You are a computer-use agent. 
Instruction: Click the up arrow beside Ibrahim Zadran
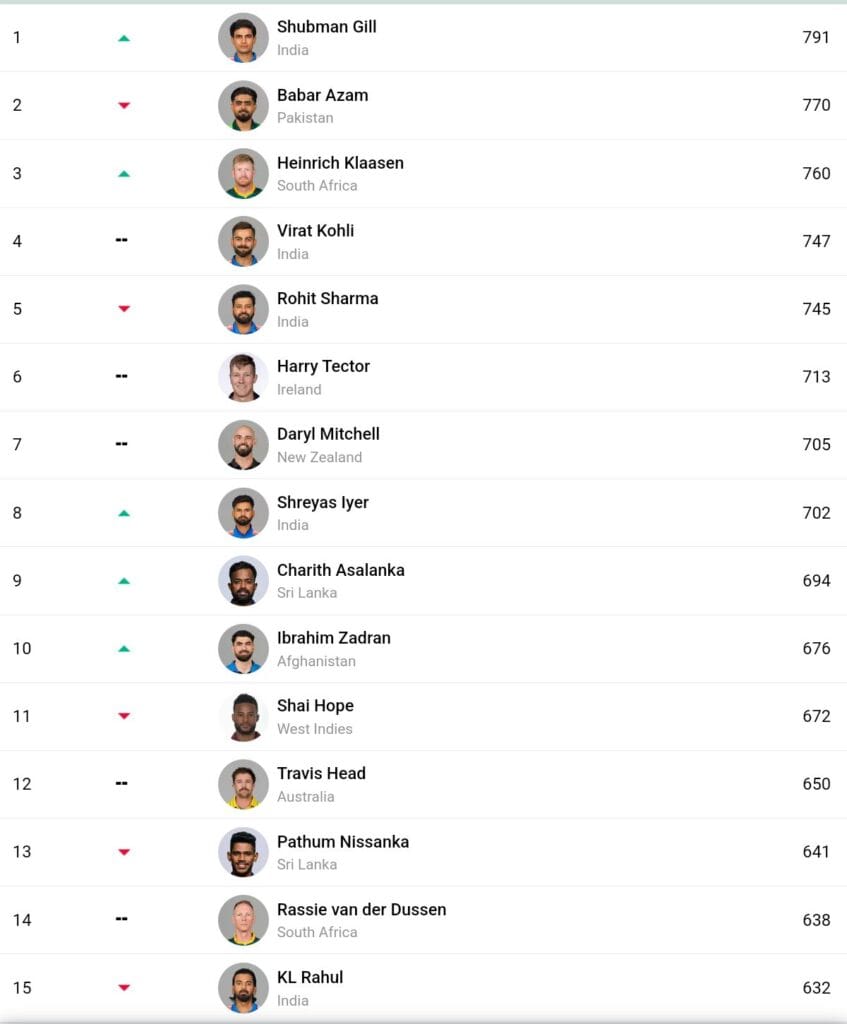[x=123, y=648]
